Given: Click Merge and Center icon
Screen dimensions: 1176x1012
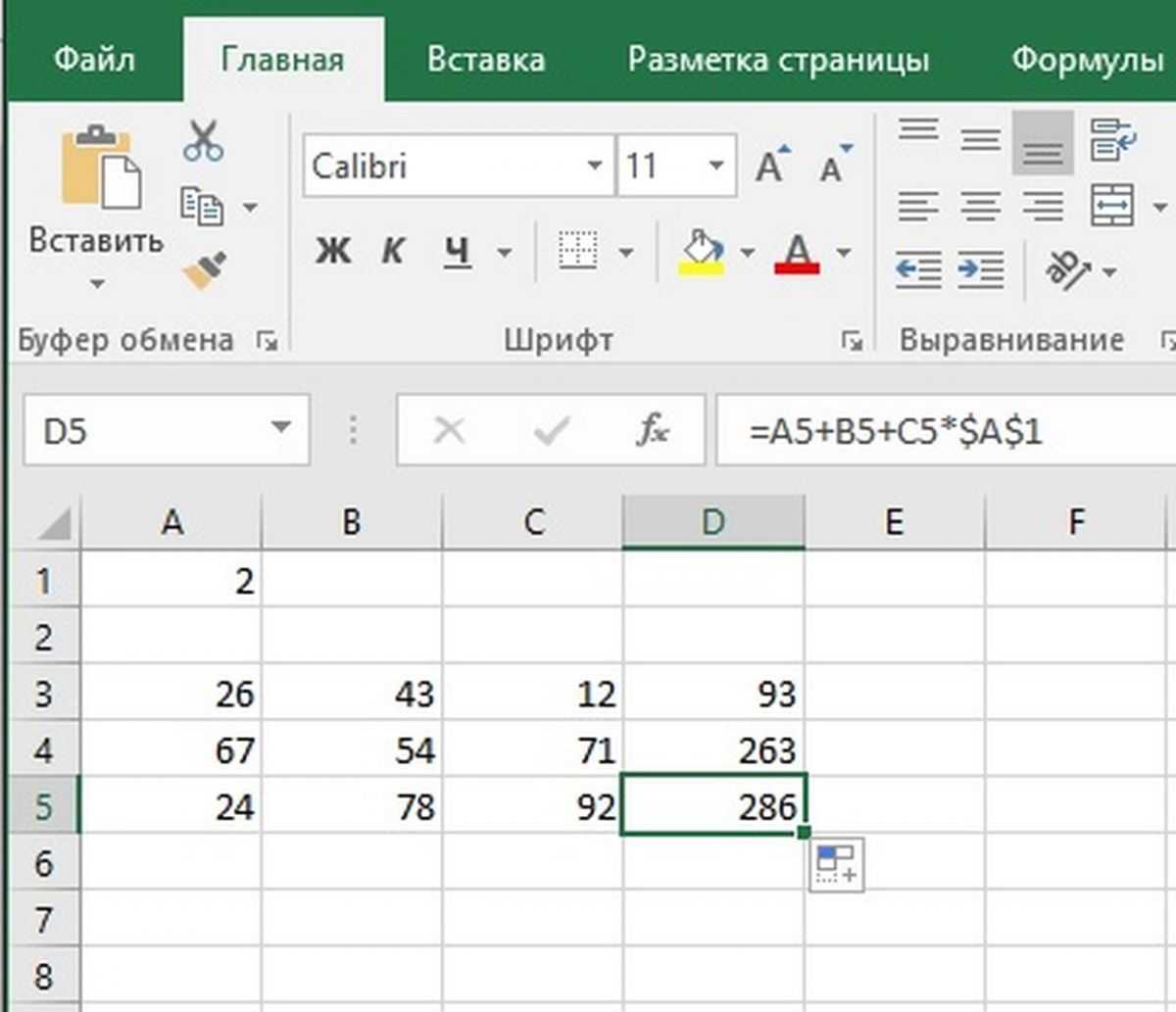Looking at the screenshot, I should point(1113,206).
